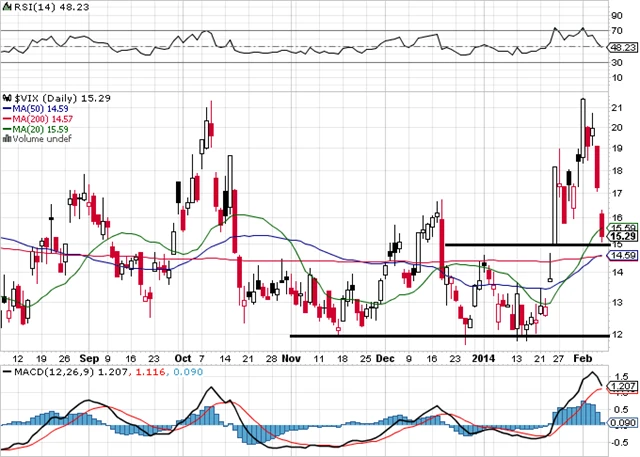Select the Feb label on date axis
The image size is (640, 457).
(587, 356)
